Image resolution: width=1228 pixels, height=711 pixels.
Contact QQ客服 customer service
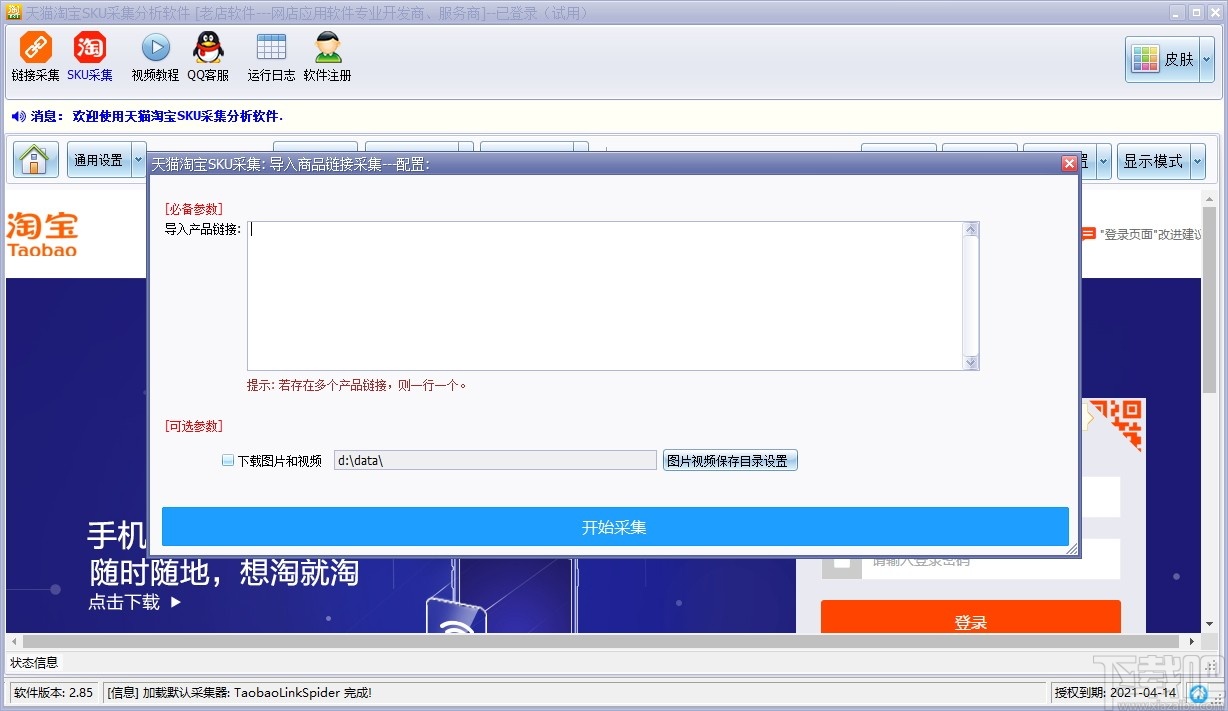click(207, 57)
